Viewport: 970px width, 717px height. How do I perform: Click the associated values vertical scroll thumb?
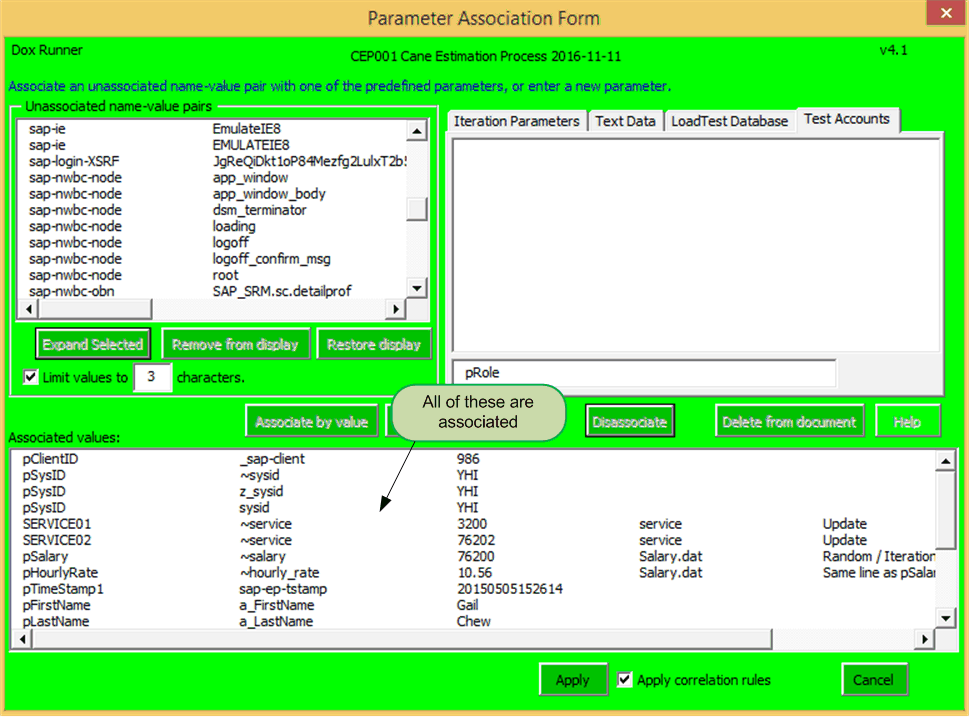click(945, 510)
